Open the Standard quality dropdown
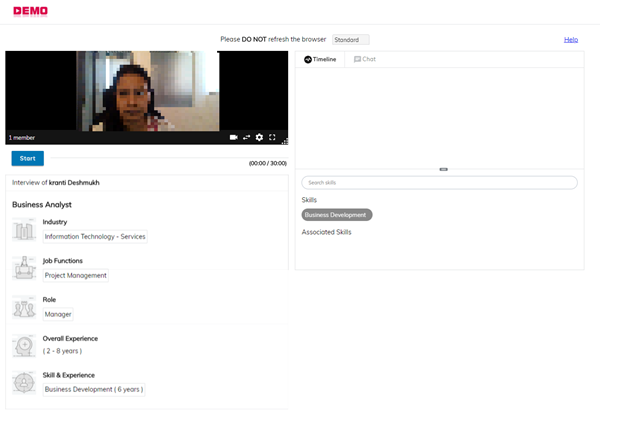 (x=350, y=40)
